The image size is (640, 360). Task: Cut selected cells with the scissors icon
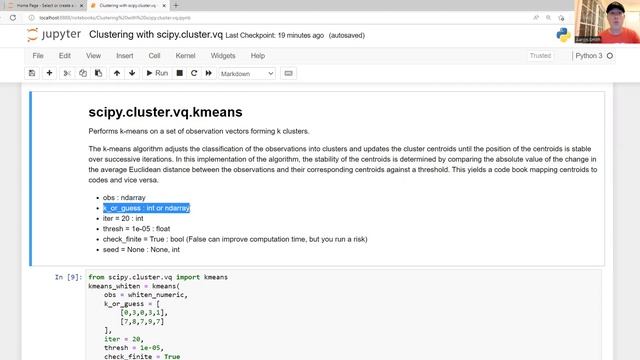click(x=67, y=73)
